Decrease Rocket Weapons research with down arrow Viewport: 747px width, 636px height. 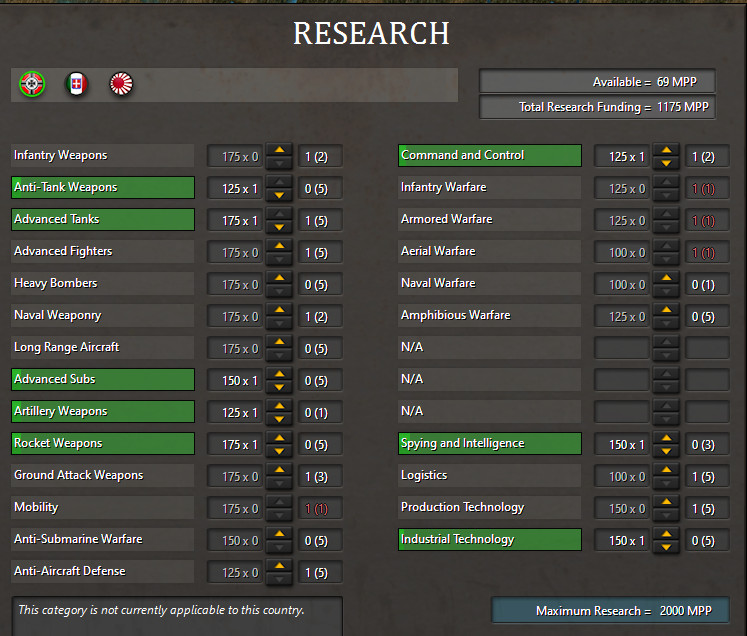pos(280,451)
